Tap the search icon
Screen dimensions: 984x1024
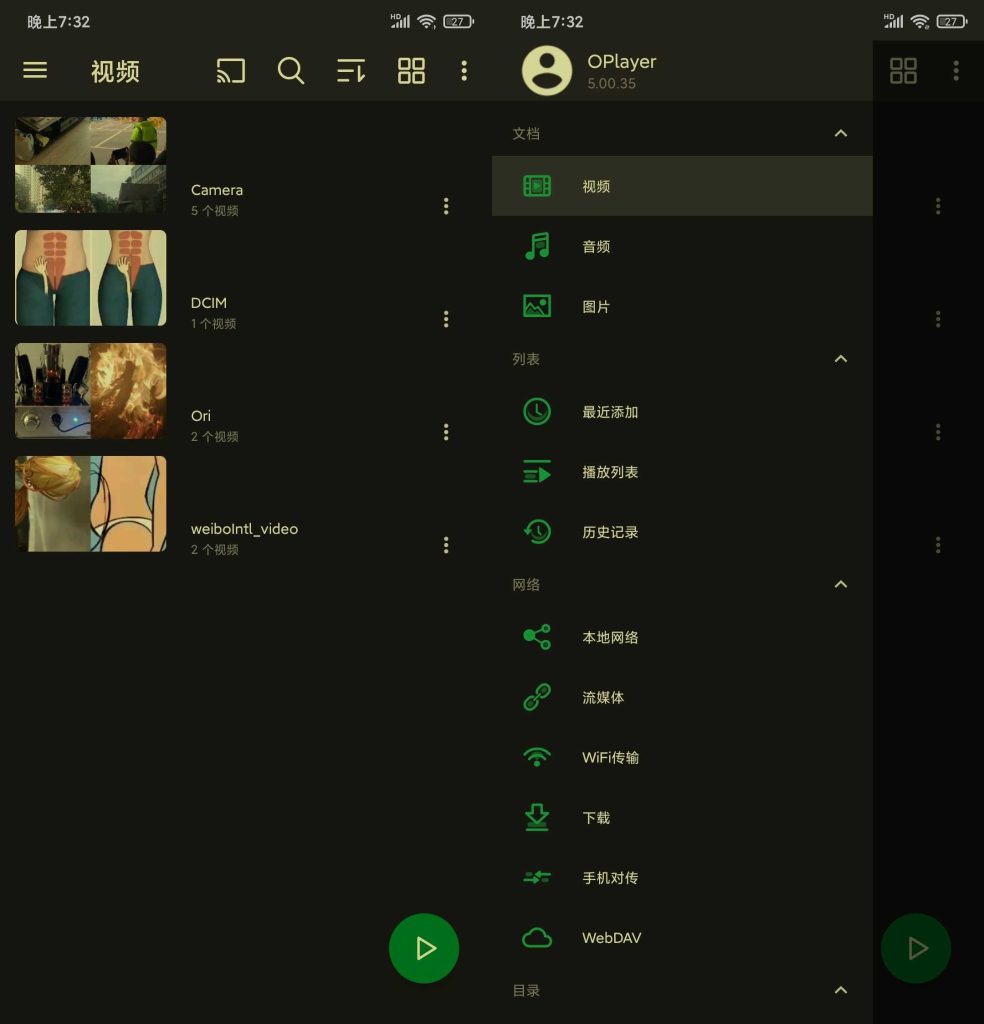291,71
